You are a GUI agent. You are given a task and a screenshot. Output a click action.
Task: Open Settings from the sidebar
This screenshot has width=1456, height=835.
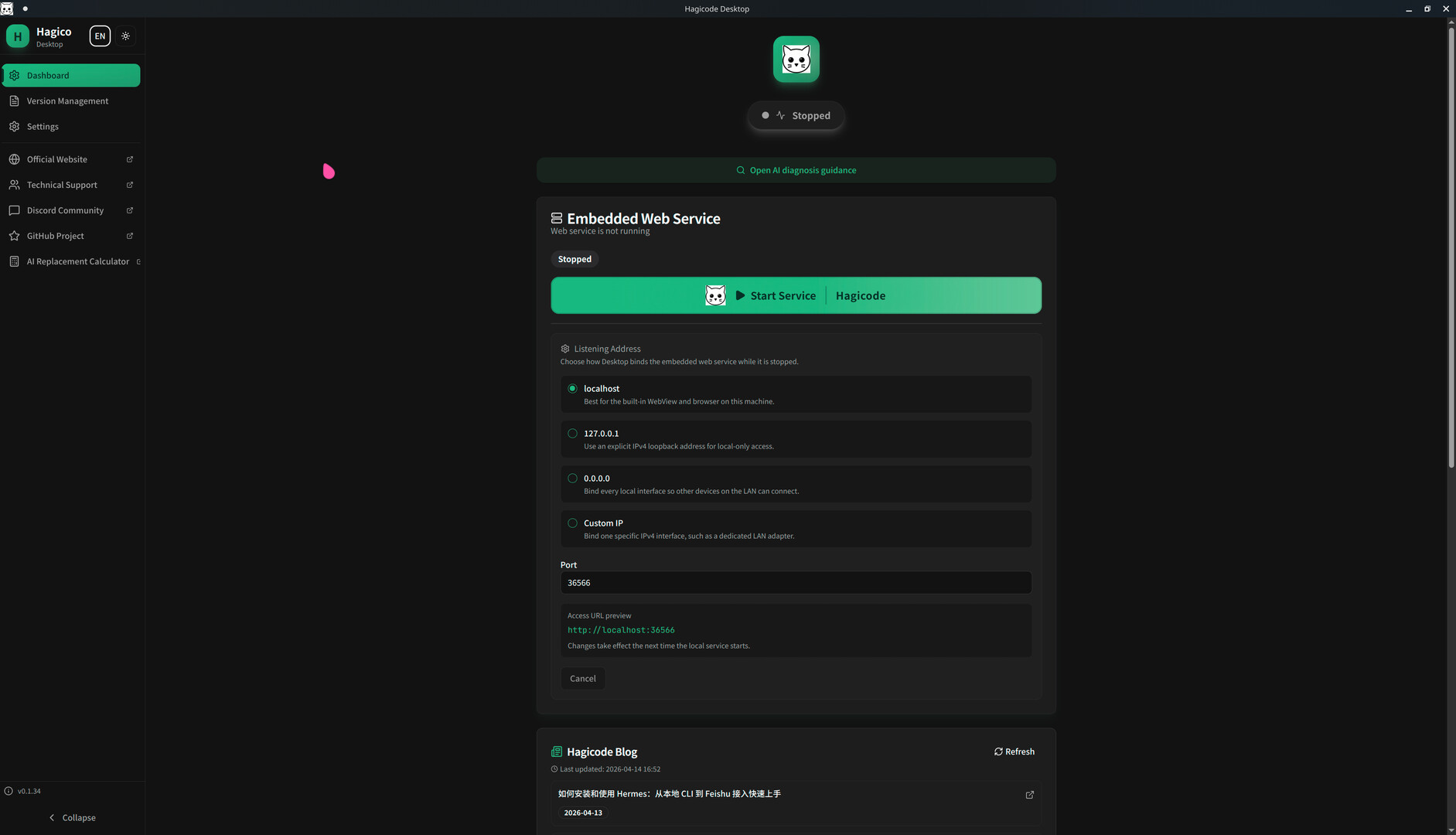coord(43,127)
